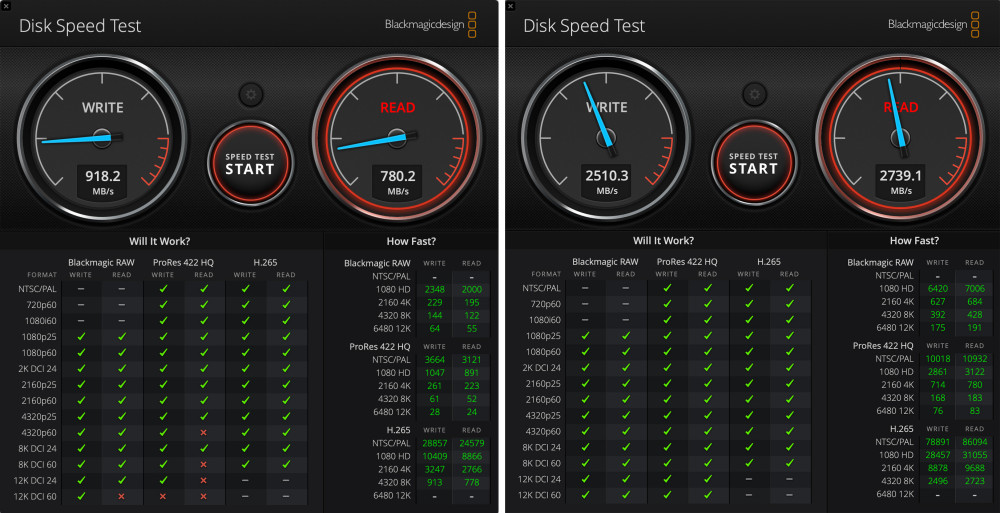Select the 780.2 read speed readout

tap(398, 176)
